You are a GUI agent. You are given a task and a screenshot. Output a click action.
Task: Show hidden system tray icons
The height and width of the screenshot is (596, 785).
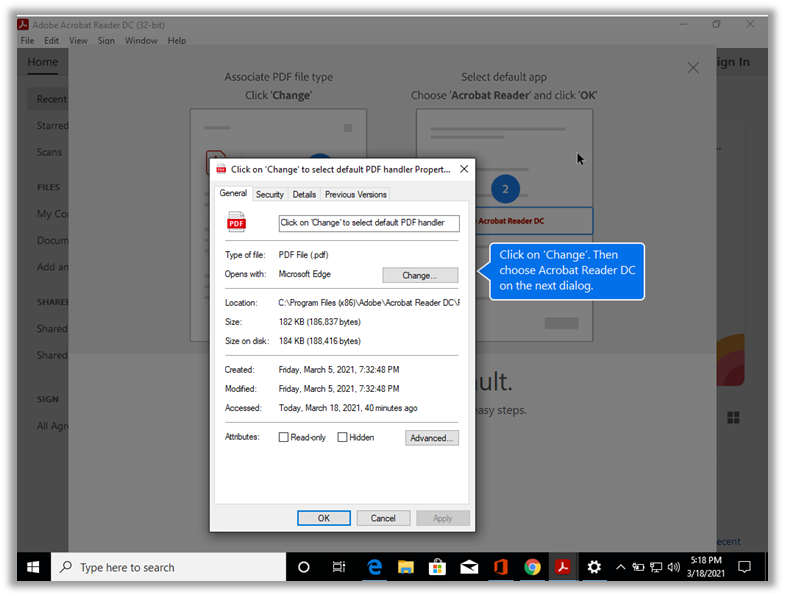pyautogui.click(x=620, y=567)
